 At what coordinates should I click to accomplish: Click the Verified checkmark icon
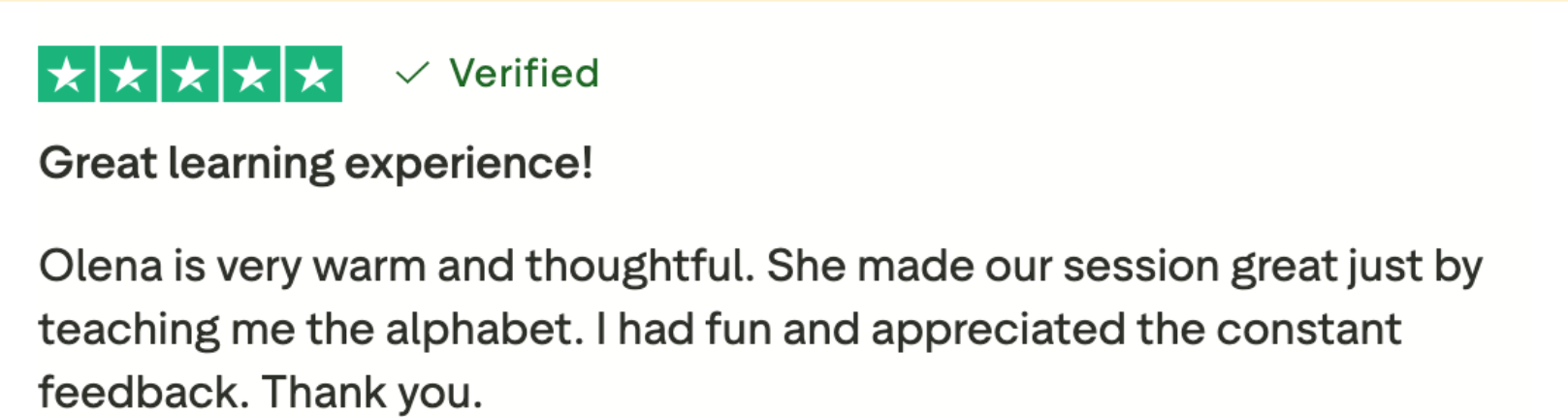[x=412, y=73]
